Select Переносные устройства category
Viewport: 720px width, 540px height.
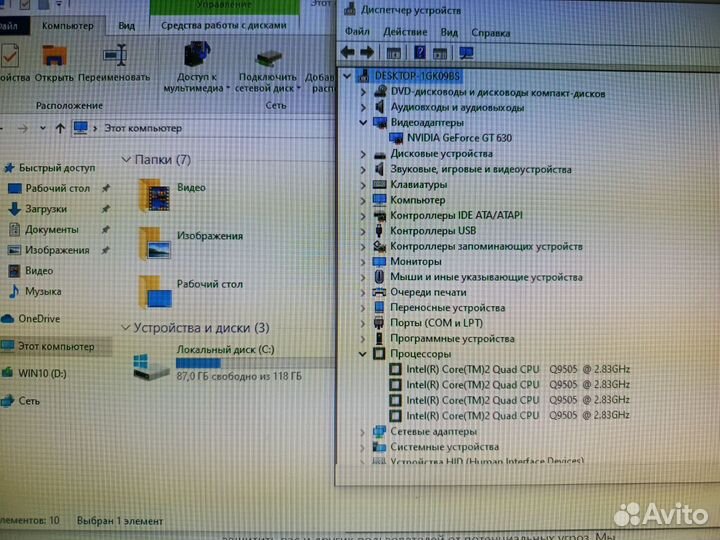coord(447,308)
